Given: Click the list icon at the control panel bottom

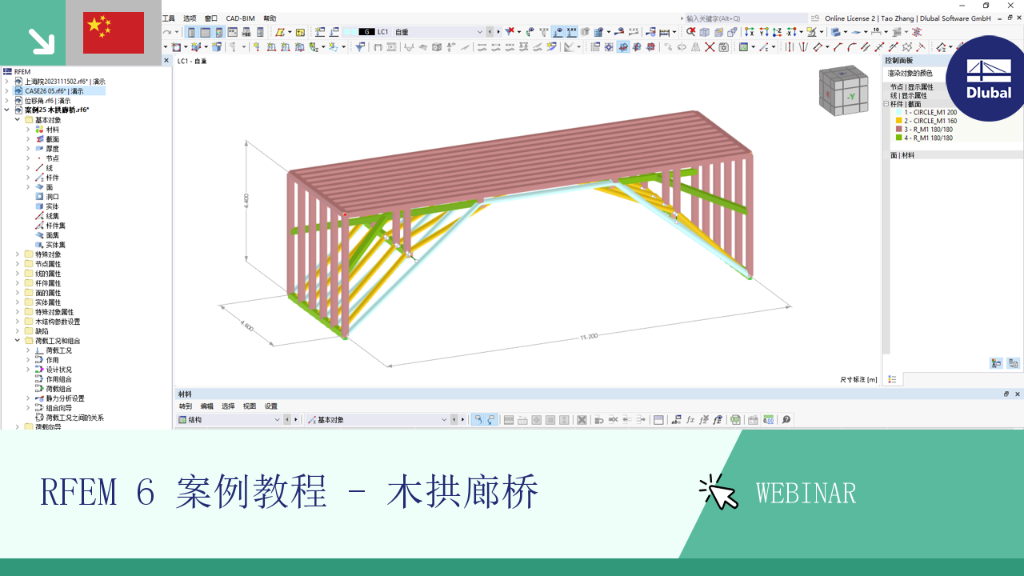Looking at the screenshot, I should pos(892,379).
